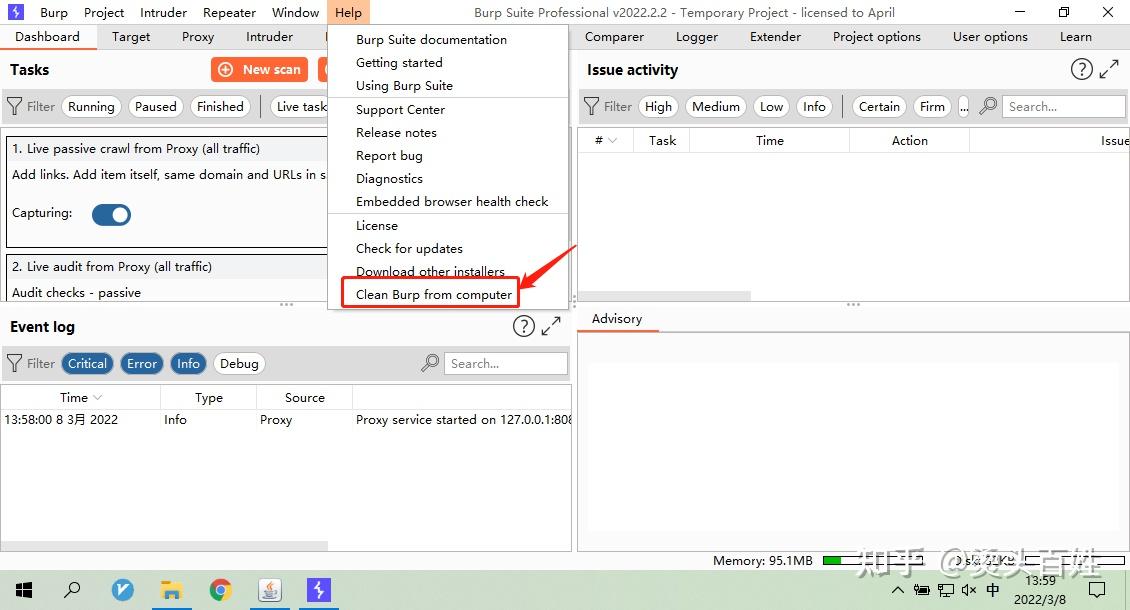Screen dimensions: 1130x610
Task: Toggle the Firm confidence filter
Action: click(x=932, y=107)
